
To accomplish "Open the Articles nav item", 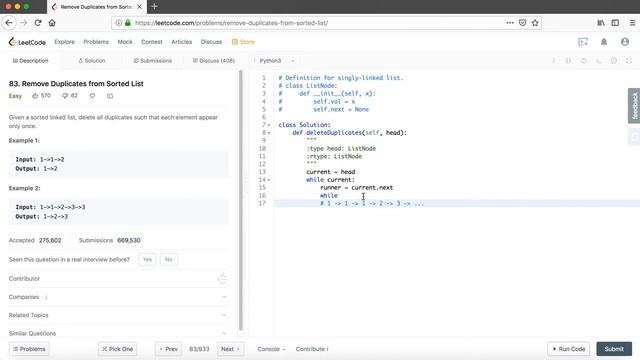I will pos(182,42).
